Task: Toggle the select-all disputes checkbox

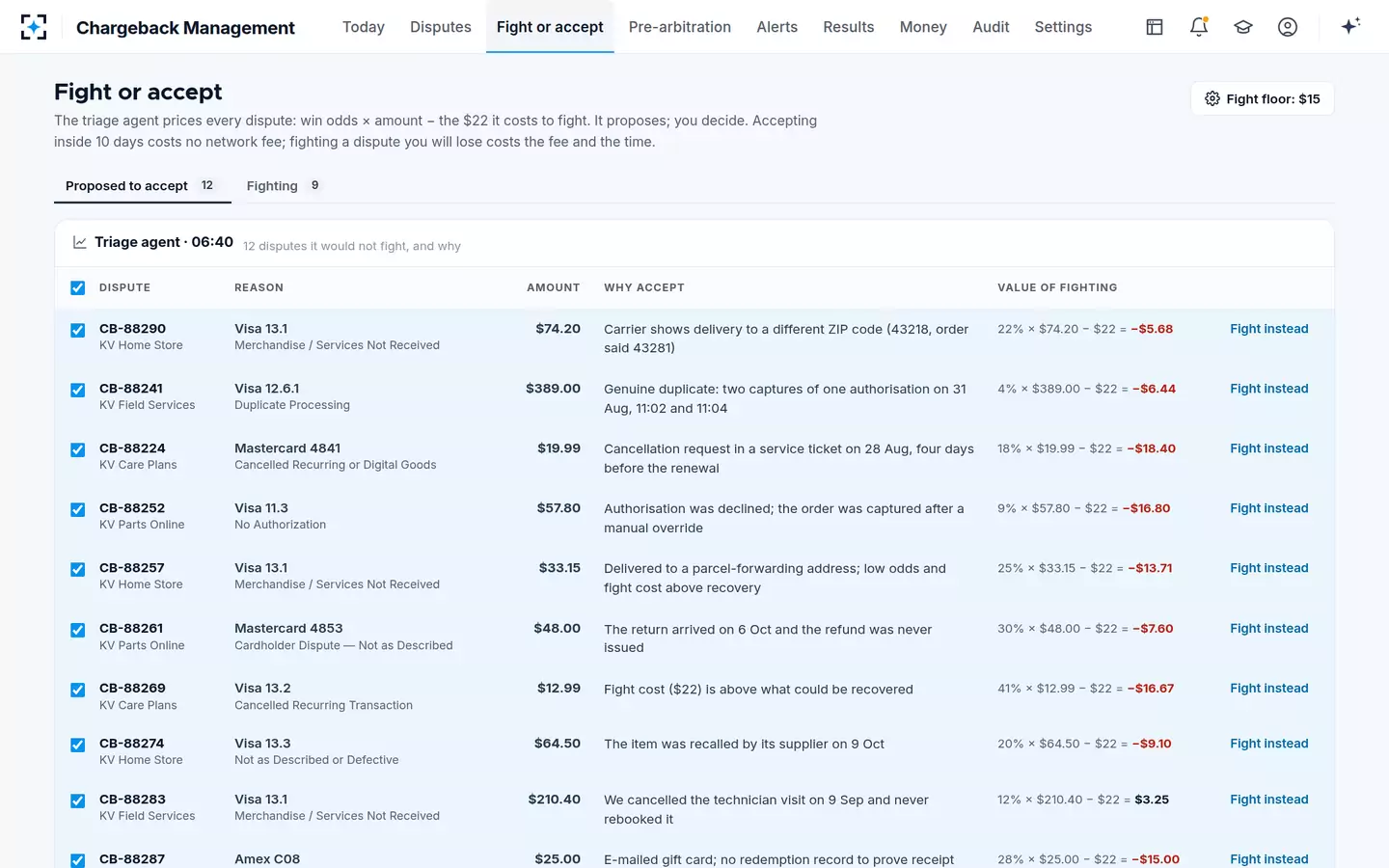Action: coord(78,287)
